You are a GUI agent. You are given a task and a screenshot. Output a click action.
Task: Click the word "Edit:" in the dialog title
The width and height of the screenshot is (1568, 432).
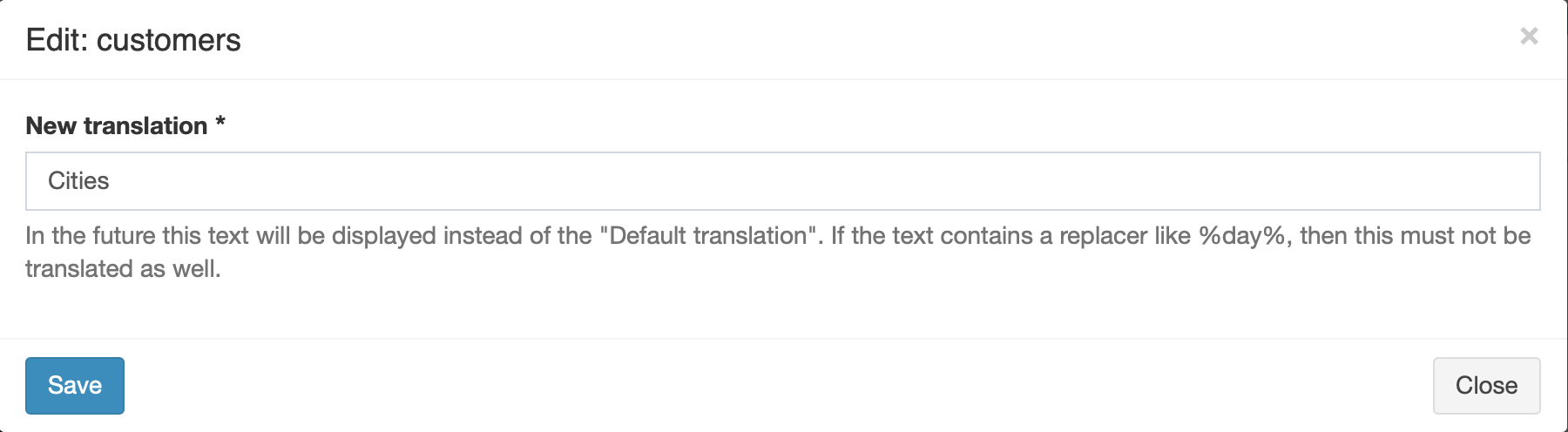(x=57, y=40)
